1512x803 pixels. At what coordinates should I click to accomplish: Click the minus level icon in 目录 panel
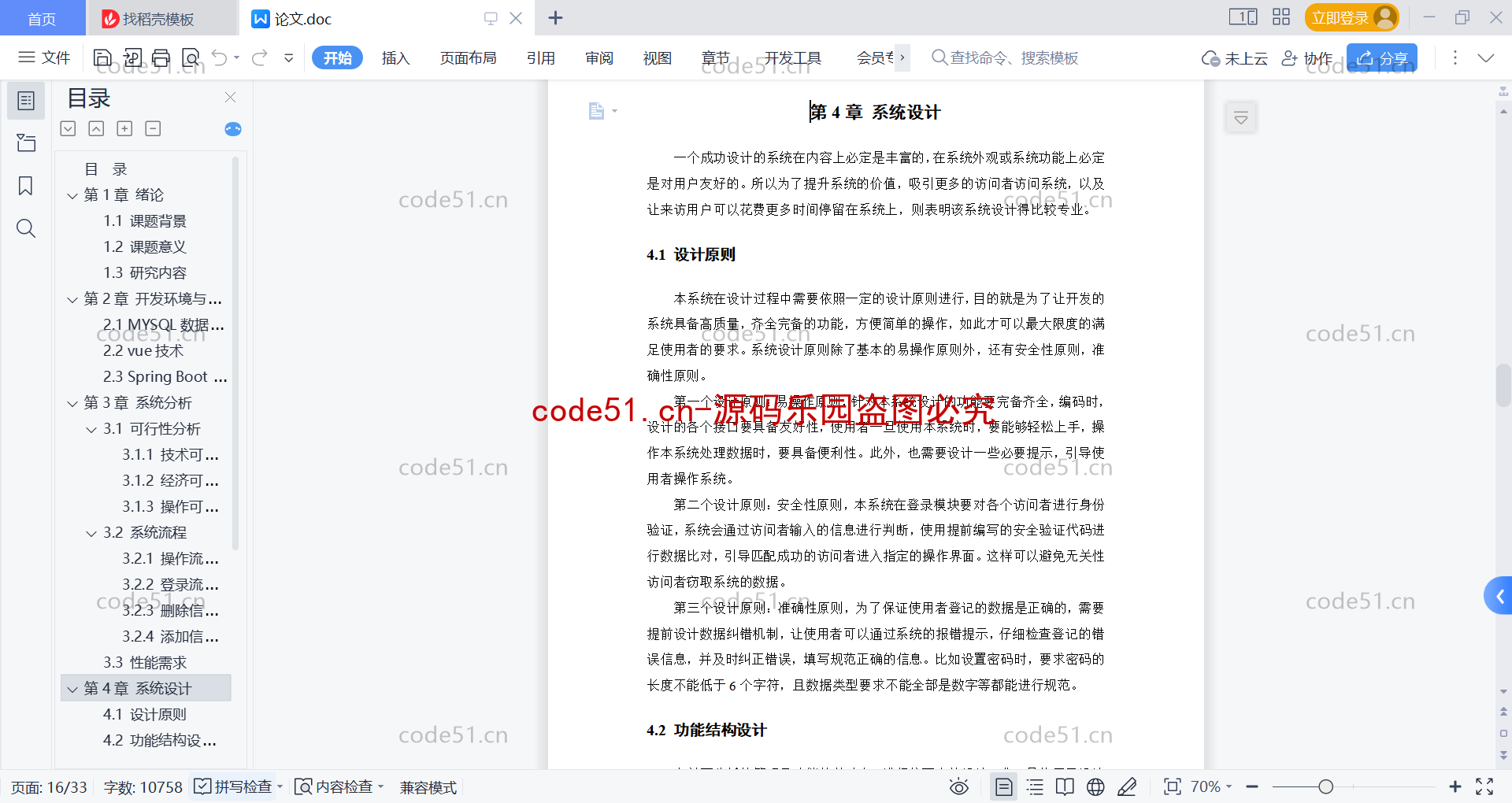153,128
